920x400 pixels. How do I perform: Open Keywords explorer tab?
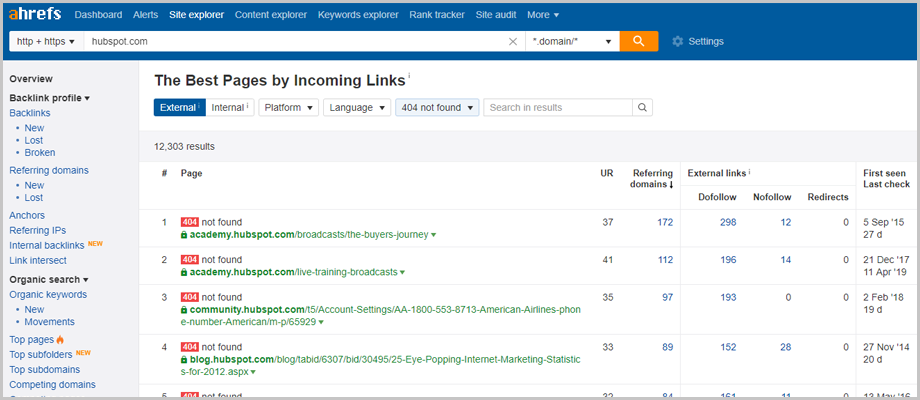pos(358,15)
